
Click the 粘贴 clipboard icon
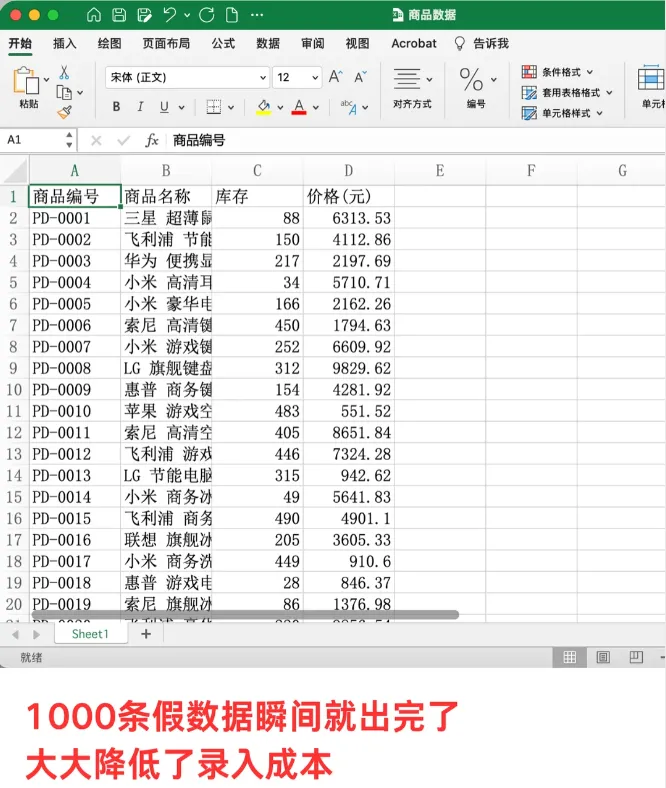click(x=27, y=80)
